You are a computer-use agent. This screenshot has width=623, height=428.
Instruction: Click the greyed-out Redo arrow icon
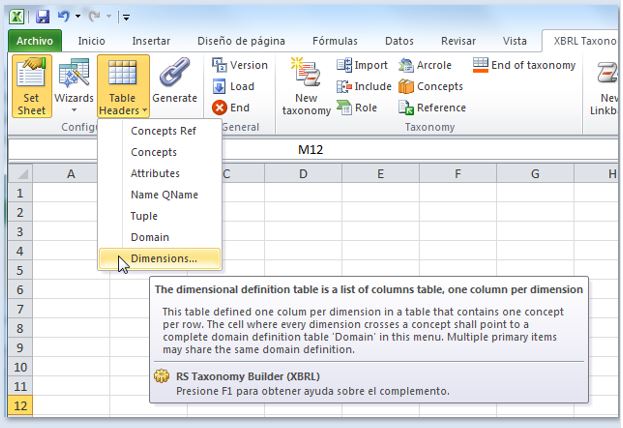(95, 17)
